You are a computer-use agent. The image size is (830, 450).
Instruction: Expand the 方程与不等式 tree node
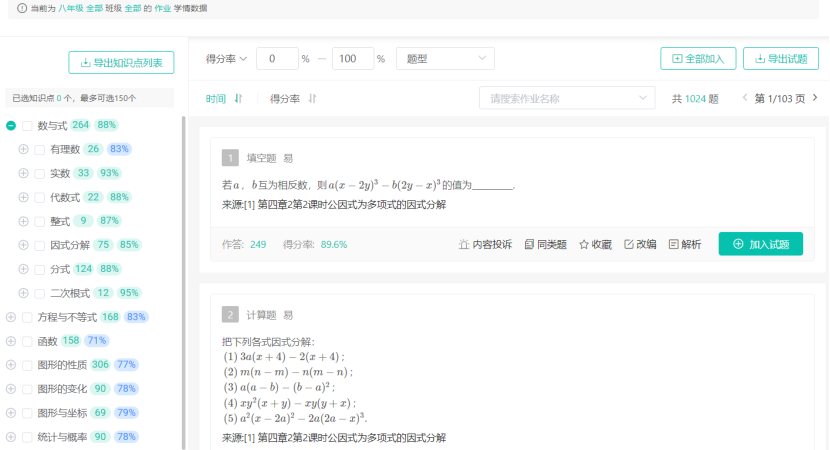pyautogui.click(x=11, y=317)
